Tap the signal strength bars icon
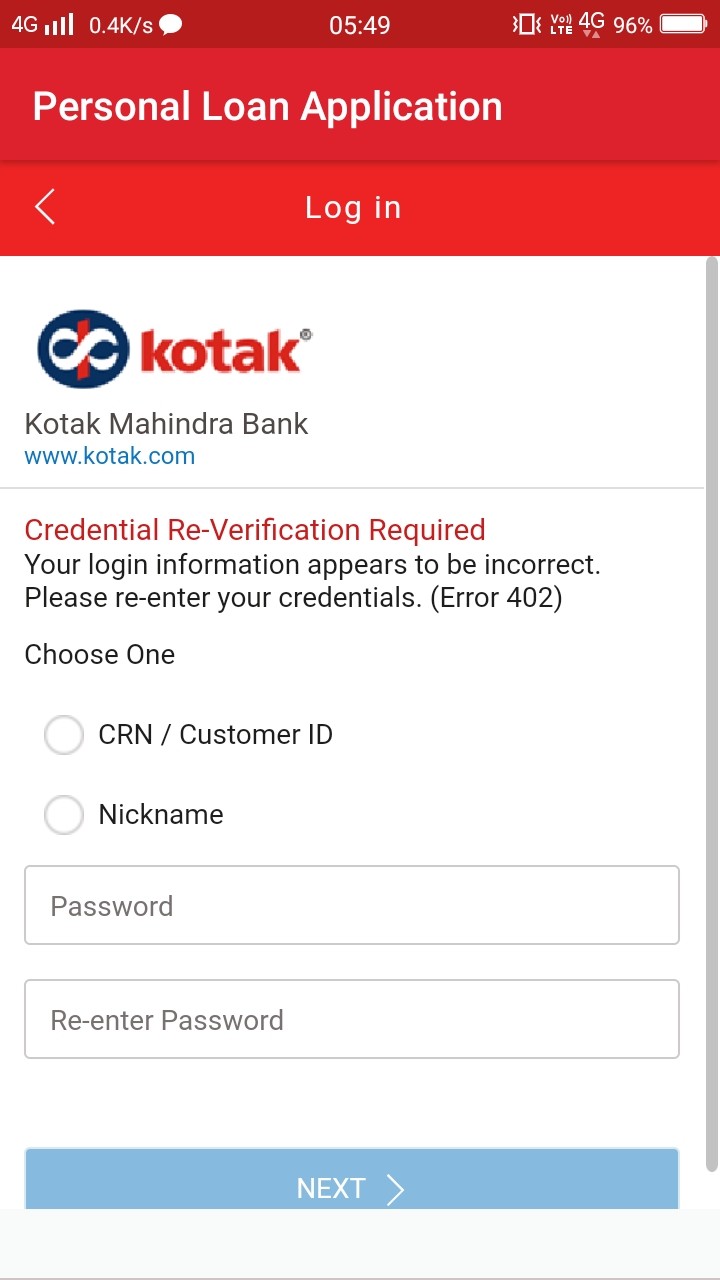This screenshot has height=1280, width=720. 59,24
